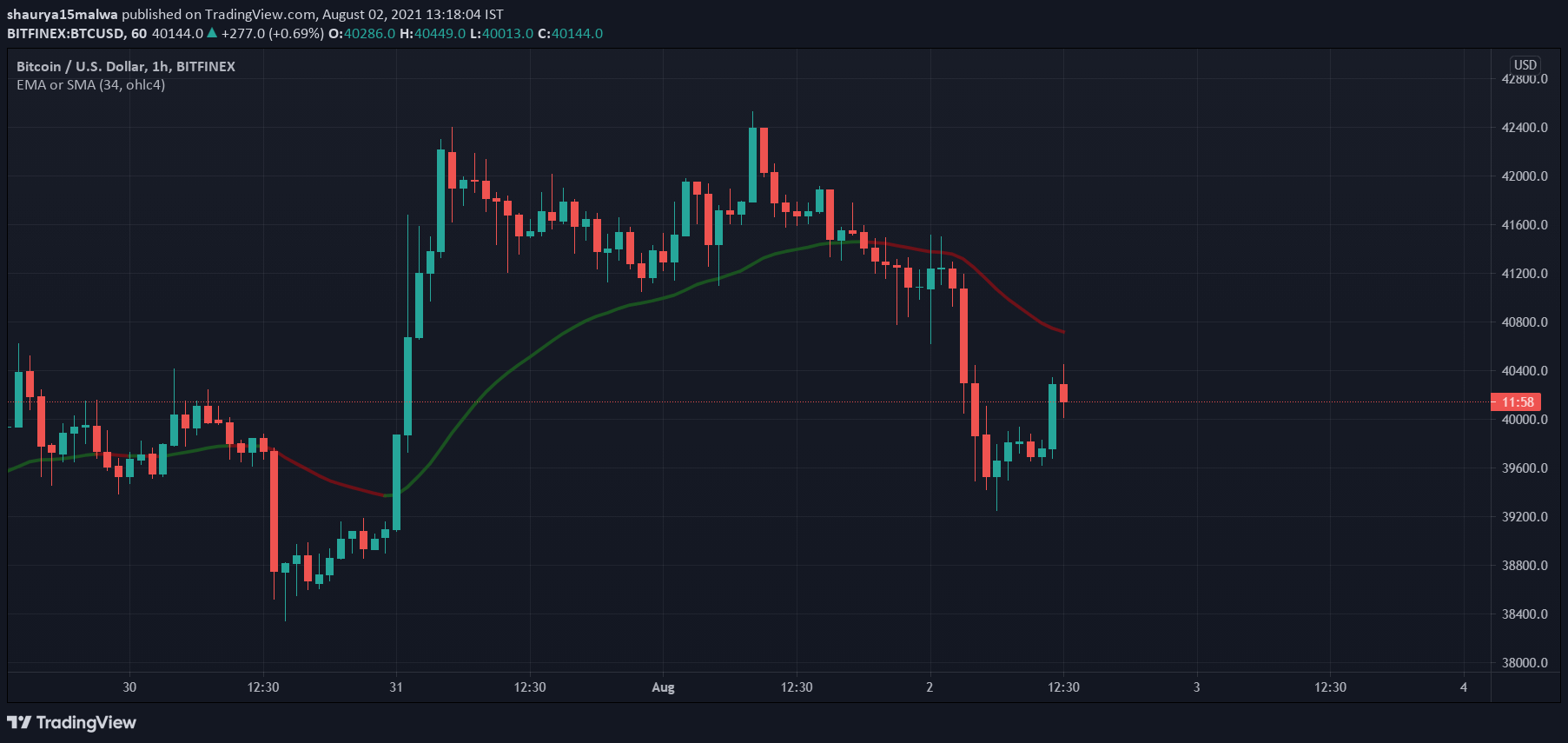
Task: Click the opening price value O:40286.0
Action: tap(361, 33)
